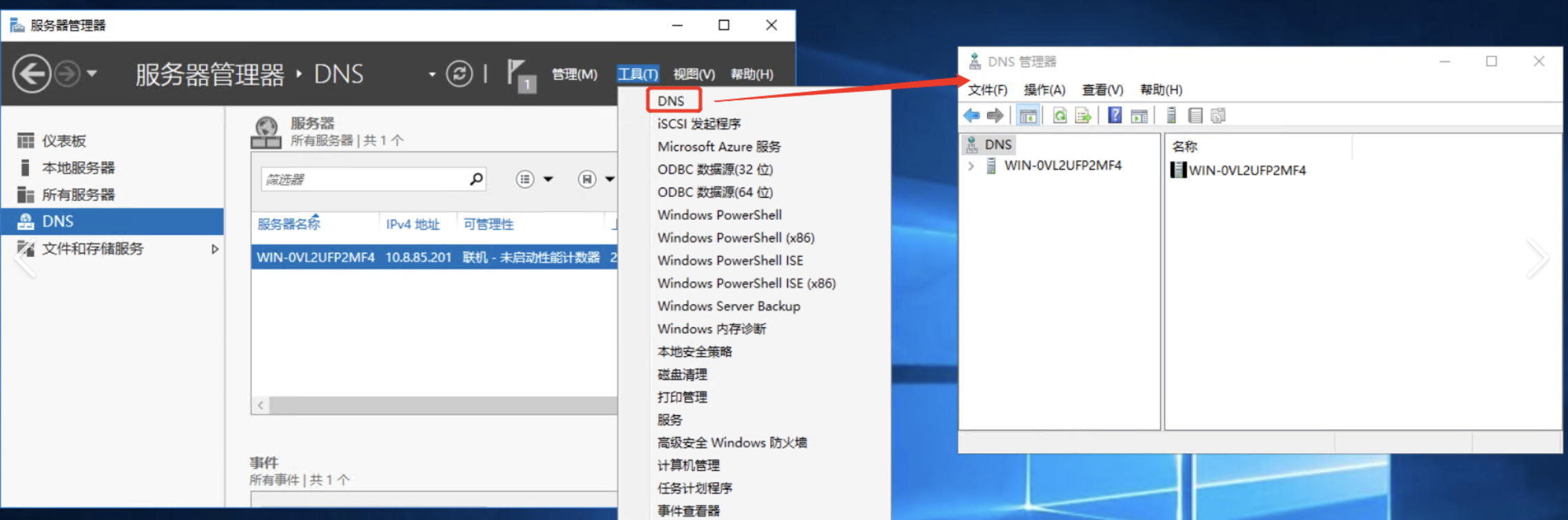1568x520 pixels.
Task: Choose Windows 内存诊断 menu entry
Action: (712, 329)
